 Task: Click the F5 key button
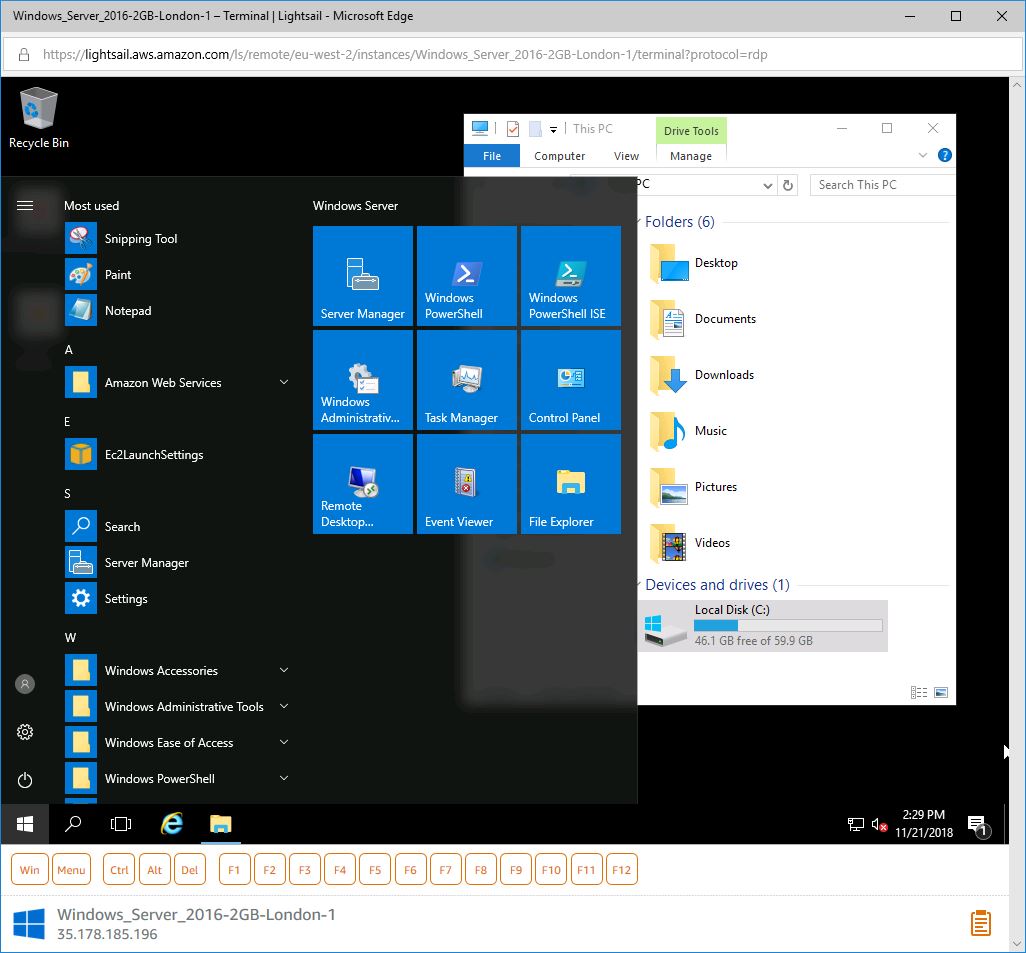(x=375, y=870)
